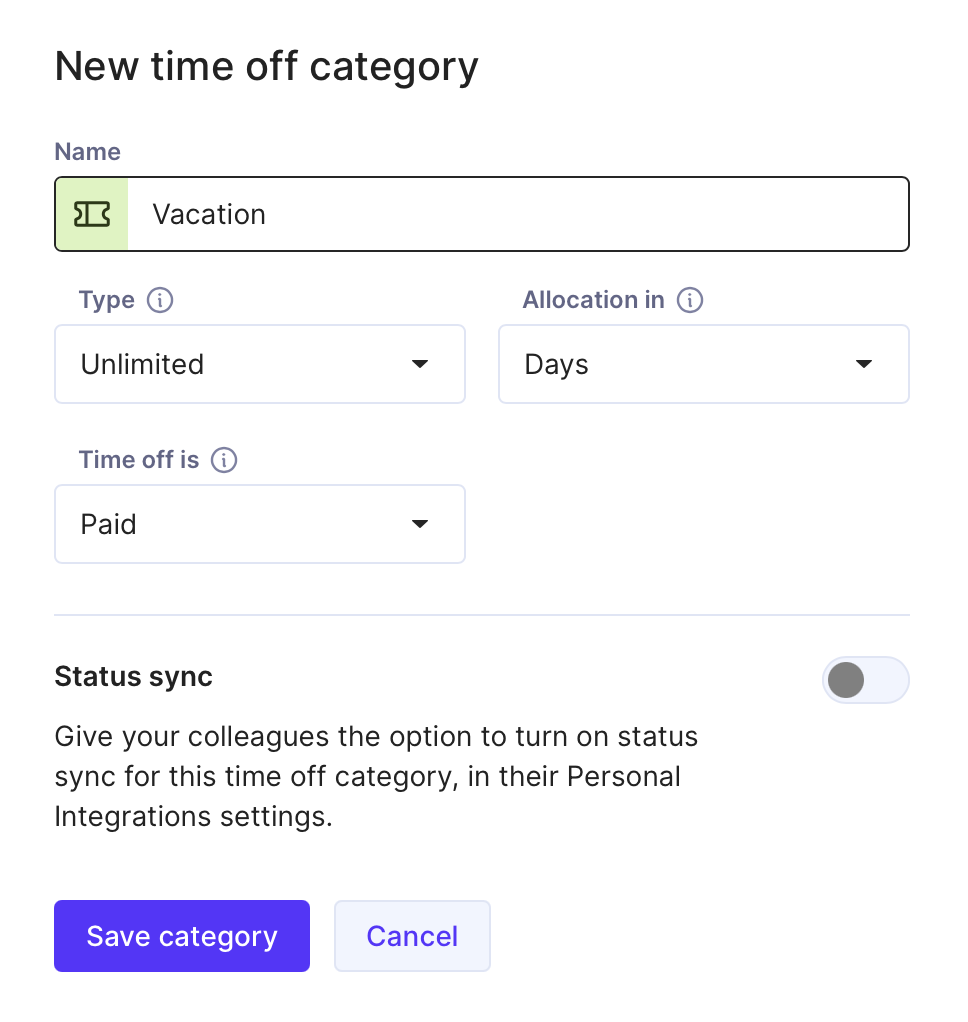This screenshot has width=968, height=1022.
Task: Click the Type field label
Action: (106, 300)
